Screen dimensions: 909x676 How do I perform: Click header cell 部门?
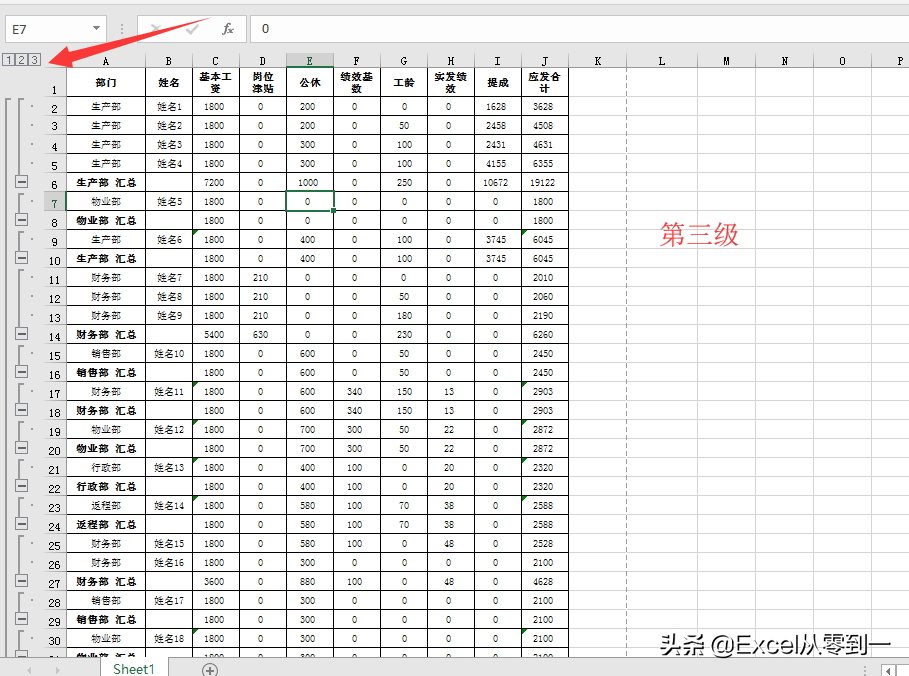click(106, 82)
